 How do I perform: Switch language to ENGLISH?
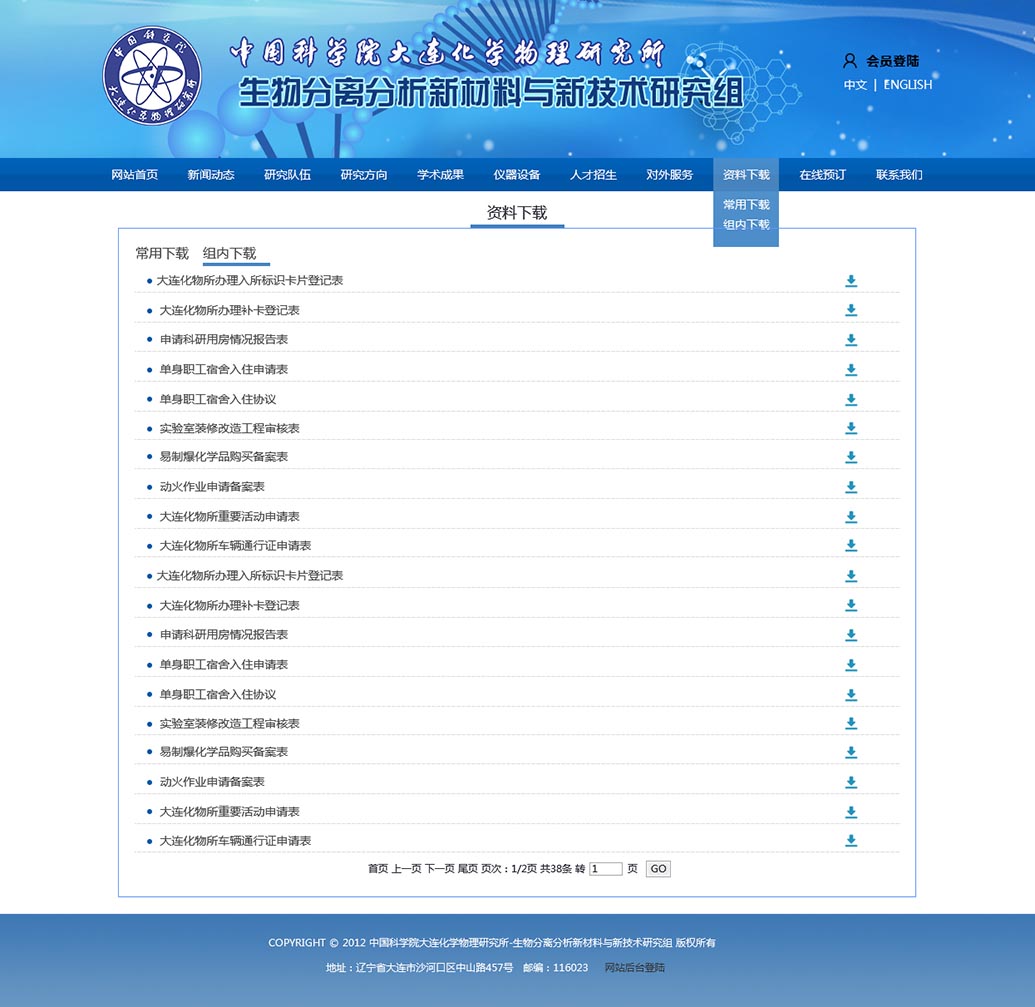click(908, 85)
